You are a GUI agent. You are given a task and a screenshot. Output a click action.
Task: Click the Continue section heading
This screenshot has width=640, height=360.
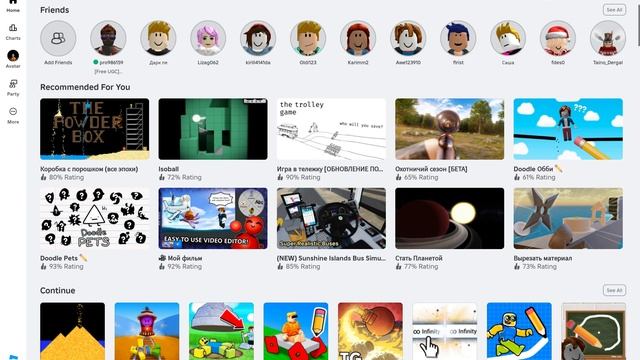(x=58, y=290)
